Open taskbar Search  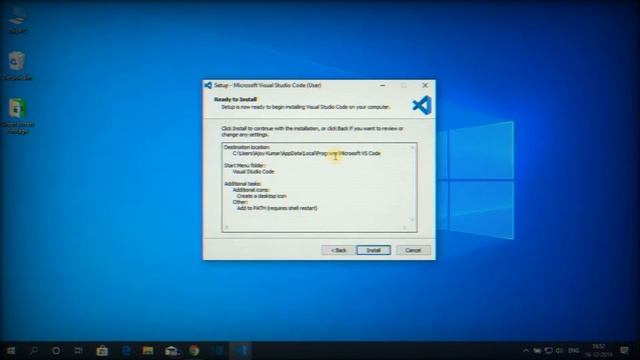[x=34, y=351]
